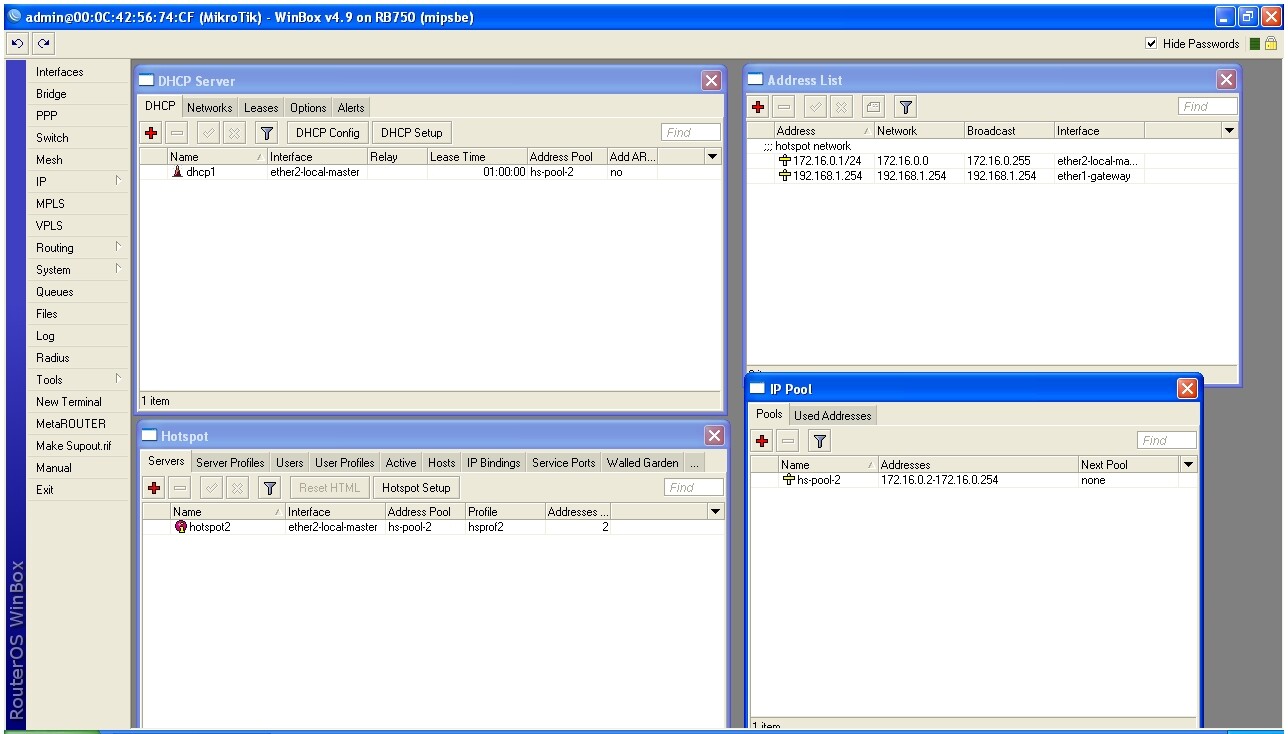
Task: Click the Reset HTML button
Action: click(330, 488)
